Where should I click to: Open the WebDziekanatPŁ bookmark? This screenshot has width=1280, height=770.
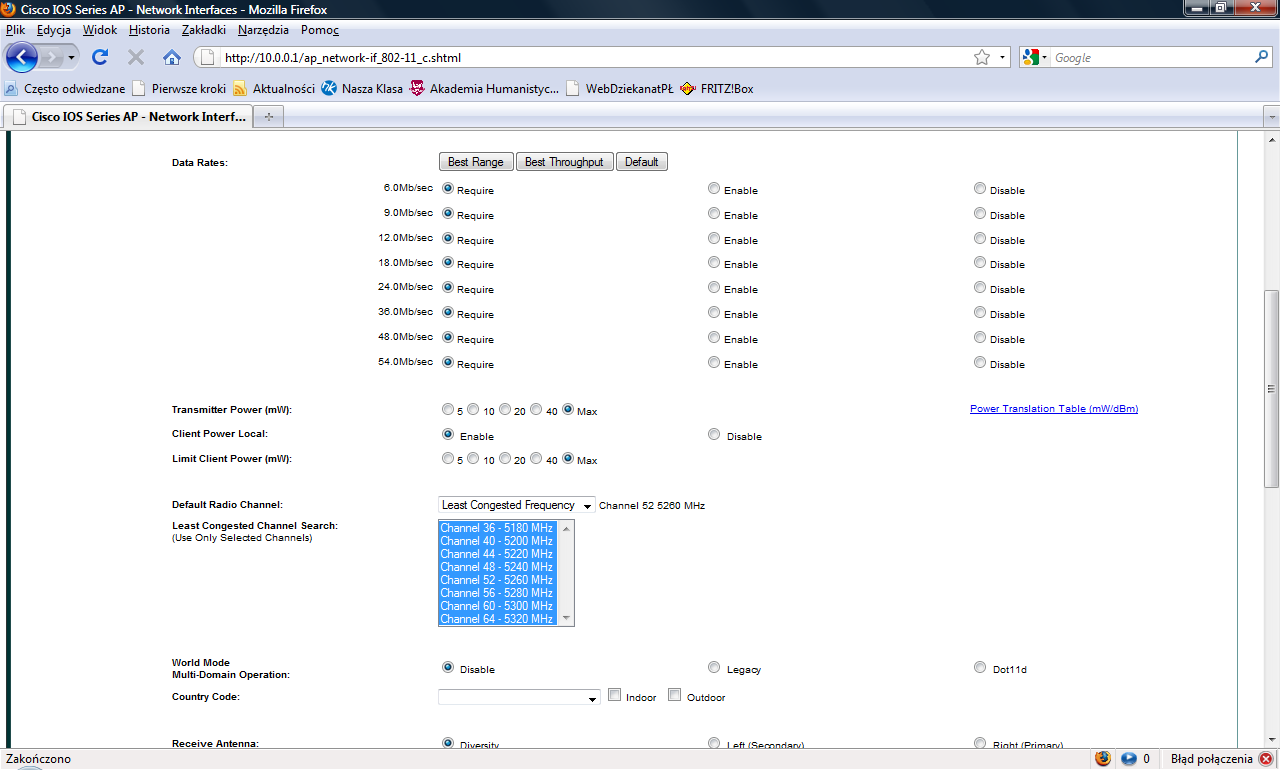tap(619, 88)
